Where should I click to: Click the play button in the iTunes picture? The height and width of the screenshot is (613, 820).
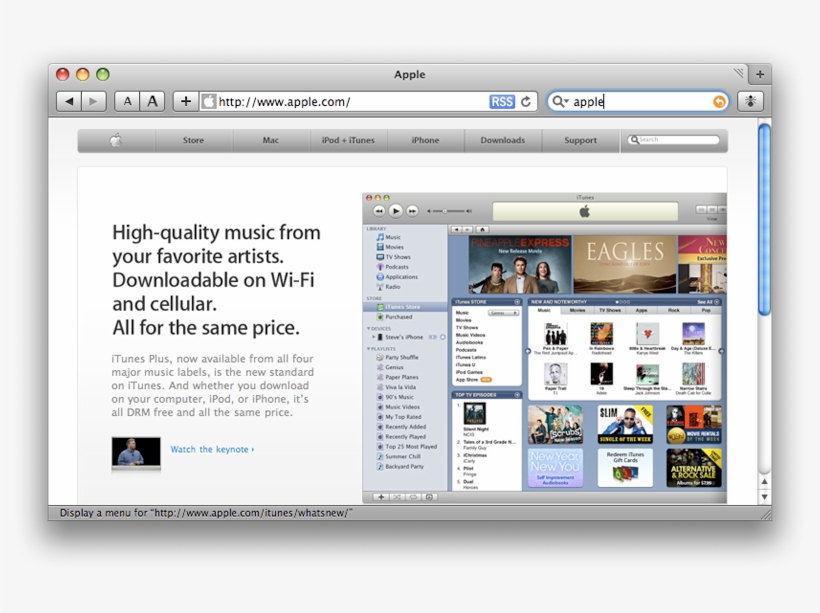click(396, 211)
